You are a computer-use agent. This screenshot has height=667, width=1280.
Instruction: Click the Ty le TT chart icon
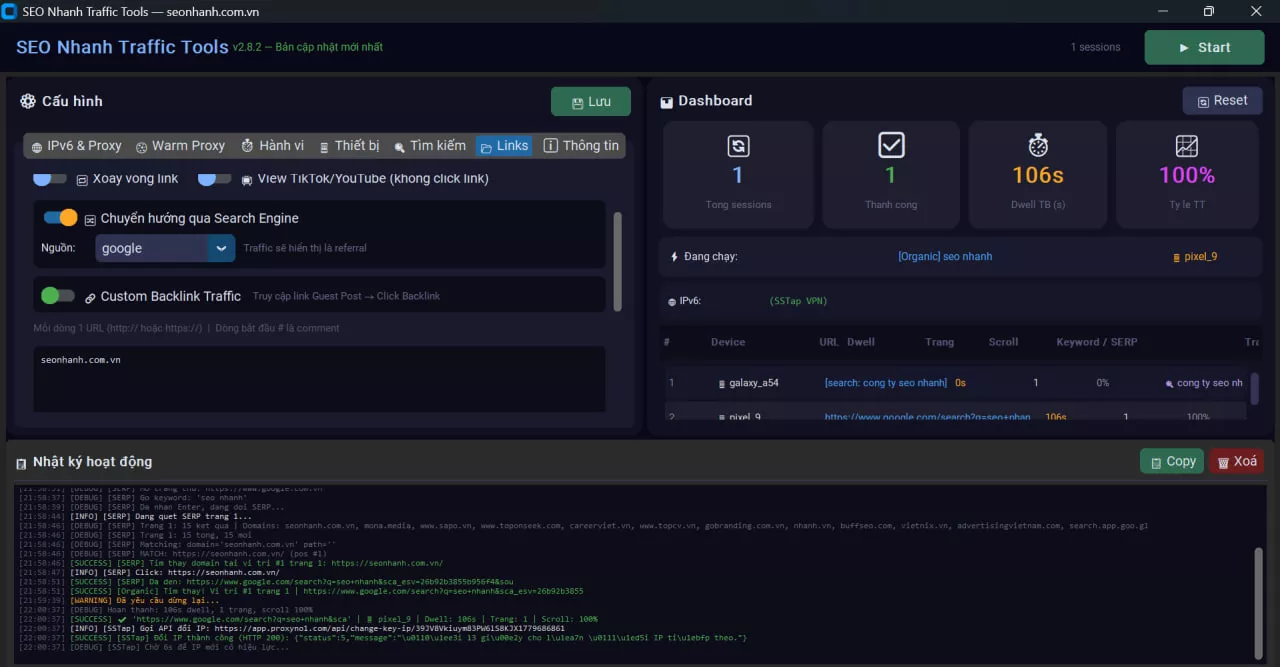click(1187, 146)
